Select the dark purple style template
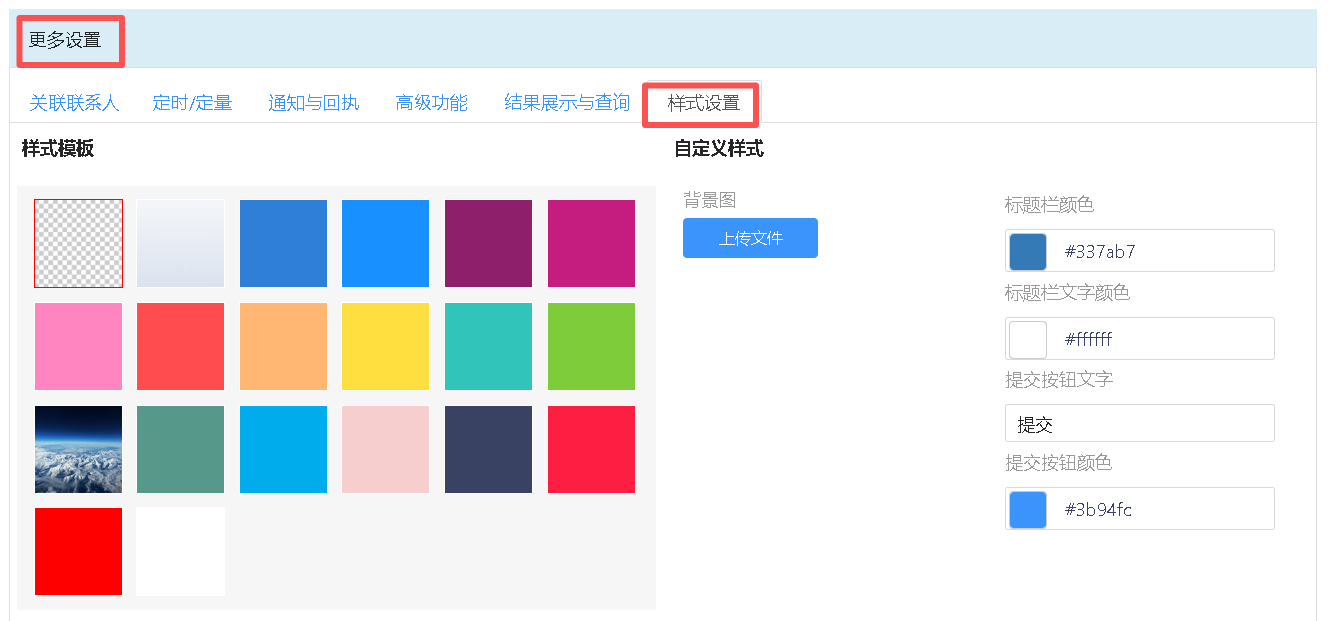 [488, 243]
